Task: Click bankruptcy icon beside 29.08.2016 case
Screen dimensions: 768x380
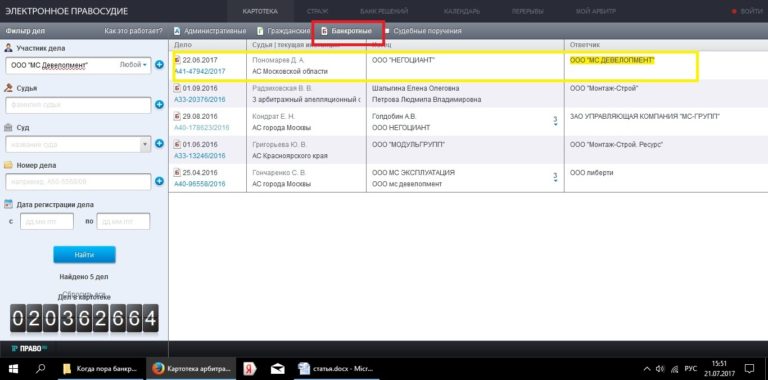Action: click(178, 117)
